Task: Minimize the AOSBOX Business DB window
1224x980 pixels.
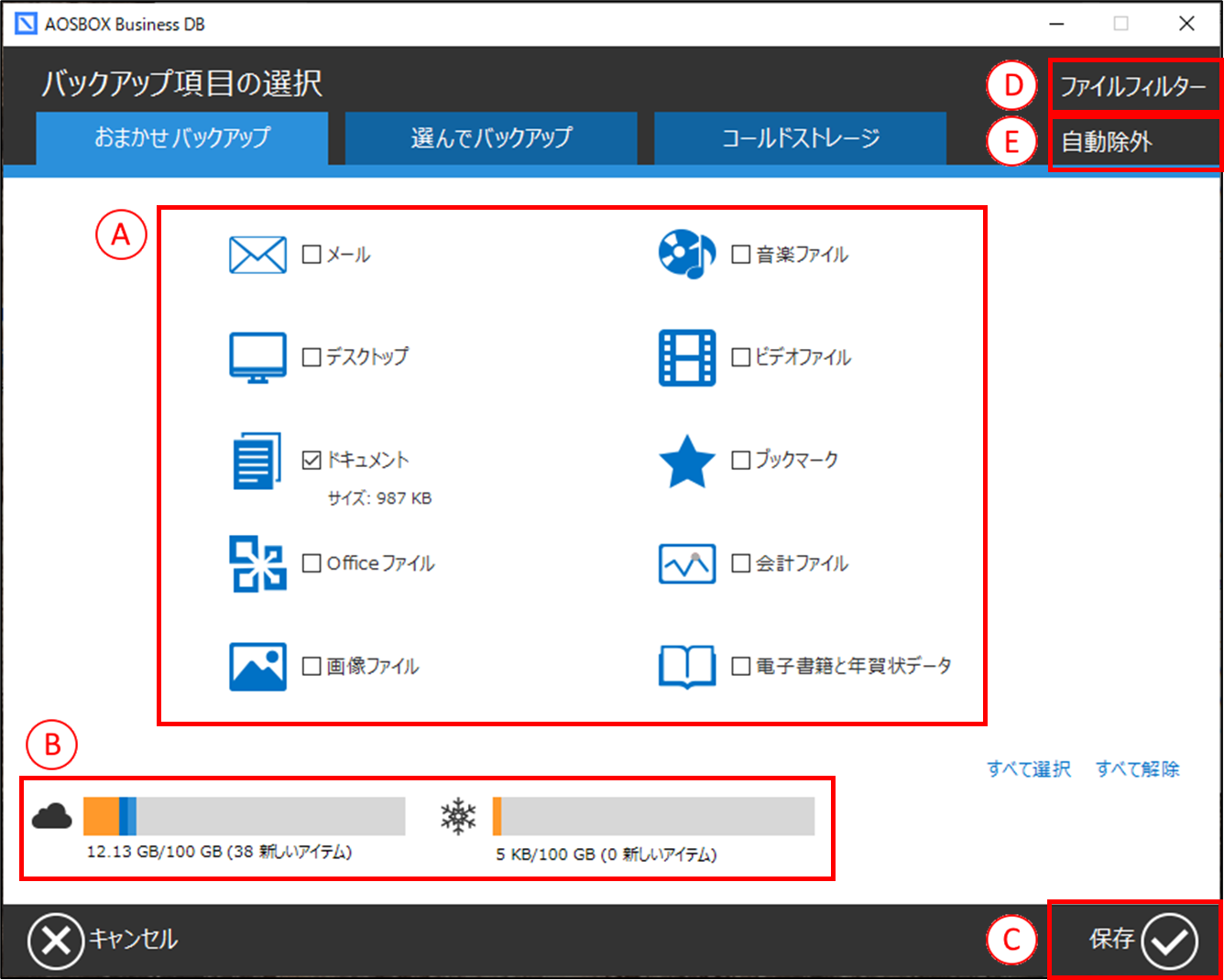Action: click(1056, 24)
